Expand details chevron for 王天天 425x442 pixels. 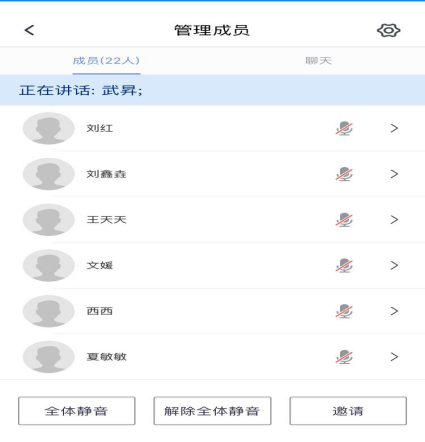click(x=394, y=220)
